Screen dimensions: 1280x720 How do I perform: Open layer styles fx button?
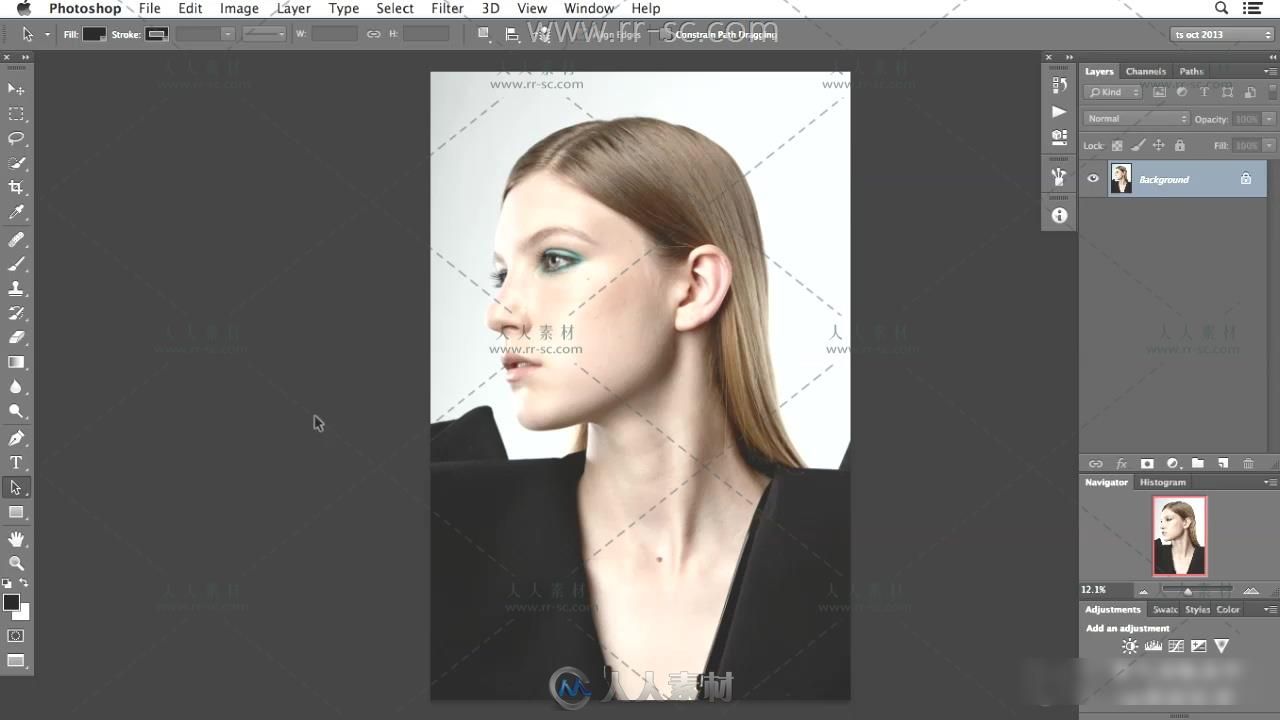click(1121, 464)
